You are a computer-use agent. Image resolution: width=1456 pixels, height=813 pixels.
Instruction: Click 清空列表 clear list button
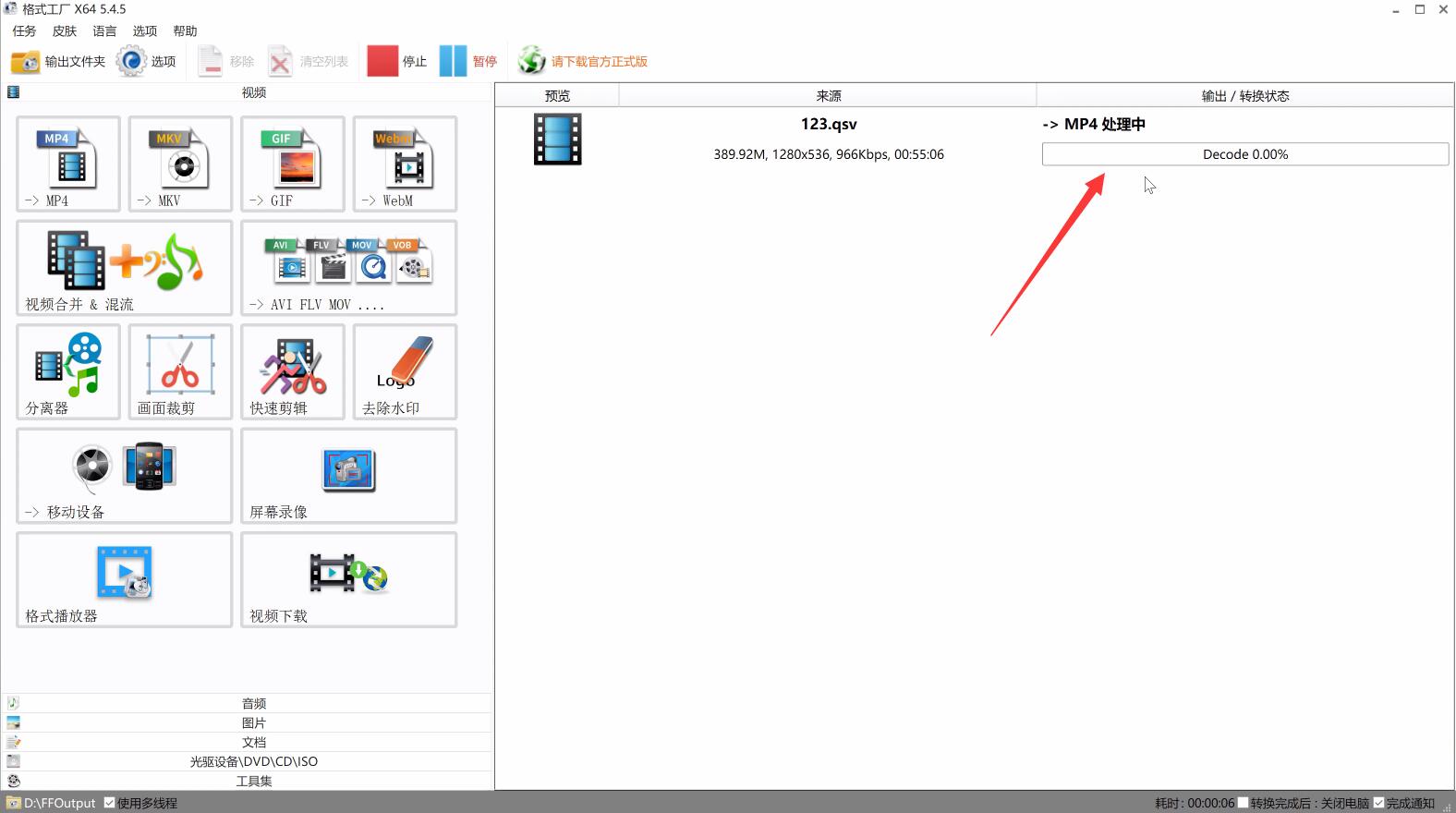[x=309, y=62]
